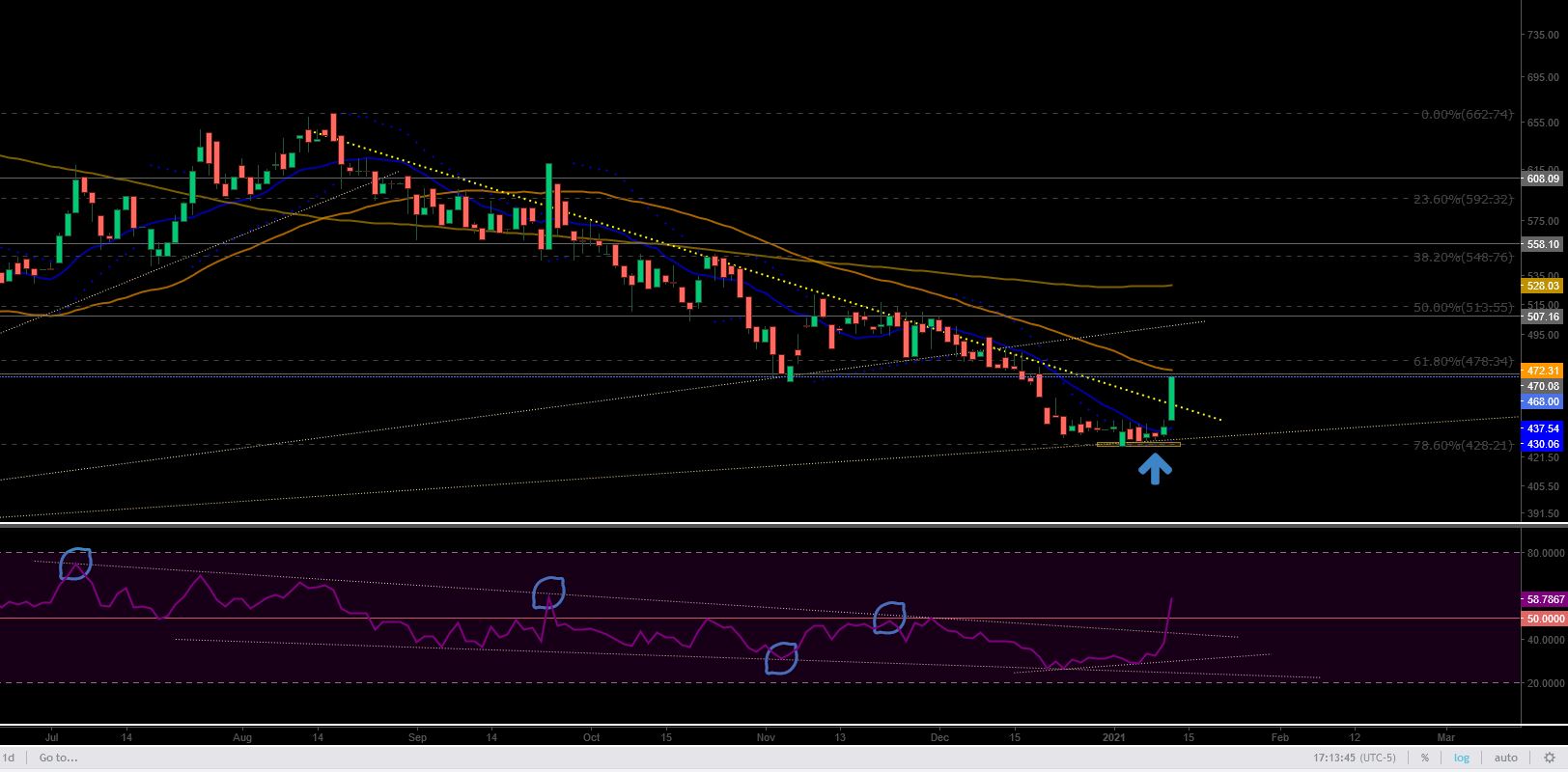Click the RSI value label 58.7867
The width and height of the screenshot is (1568, 772).
1541,599
